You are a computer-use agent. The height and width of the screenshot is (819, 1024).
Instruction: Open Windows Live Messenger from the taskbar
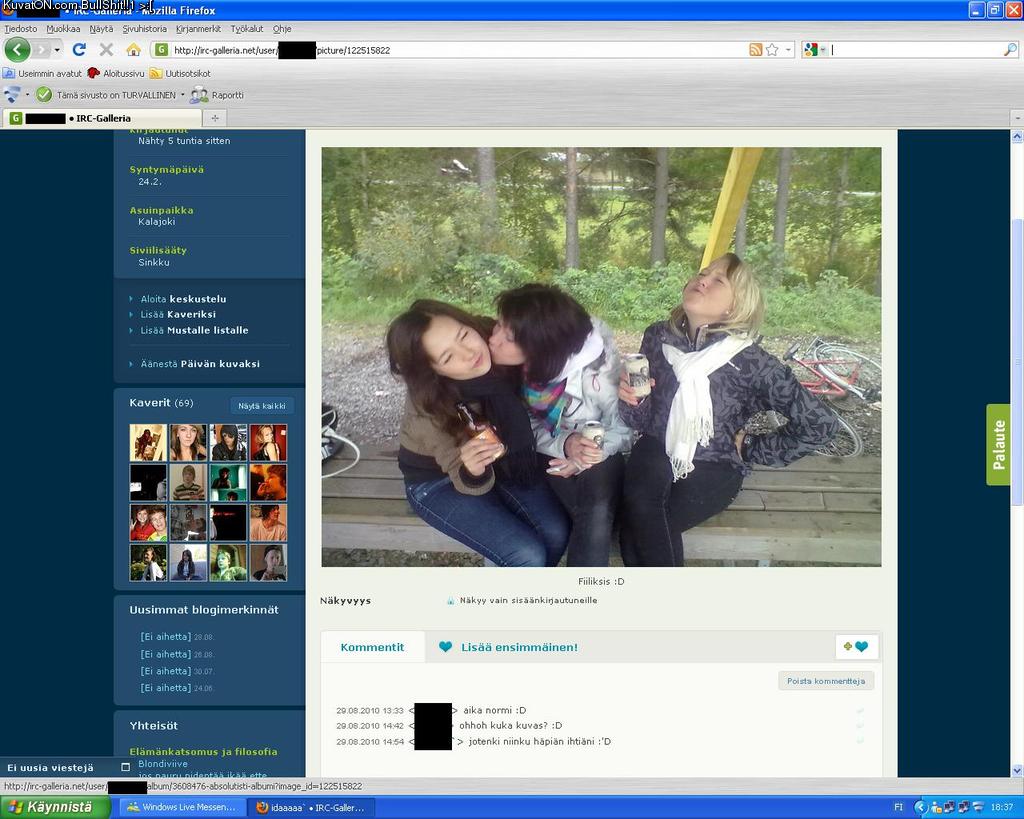pos(180,807)
